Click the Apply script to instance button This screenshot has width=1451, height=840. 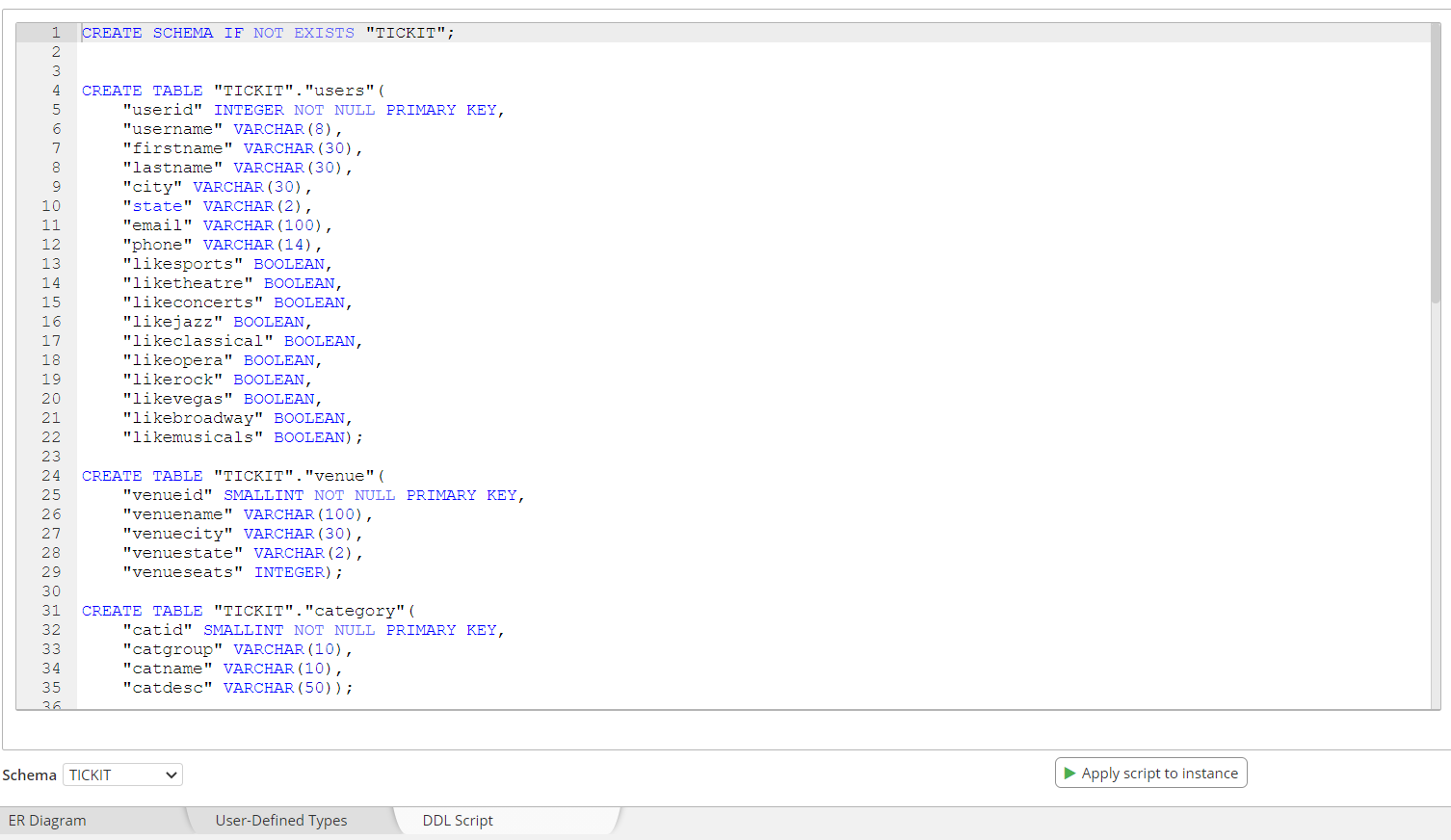(1151, 773)
